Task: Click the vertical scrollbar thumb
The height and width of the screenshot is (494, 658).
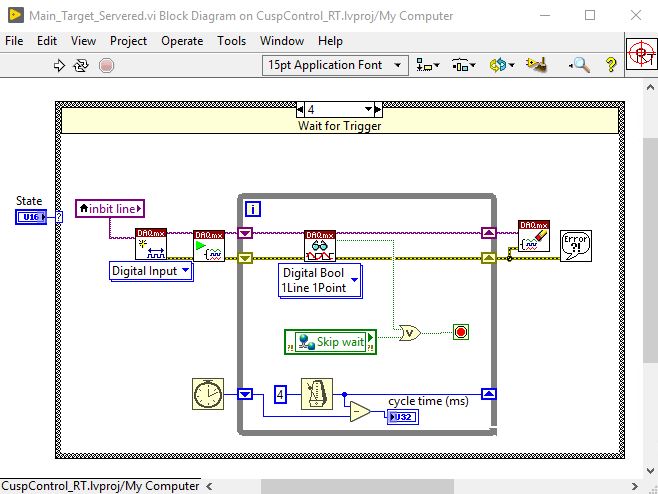Action: coord(650,250)
